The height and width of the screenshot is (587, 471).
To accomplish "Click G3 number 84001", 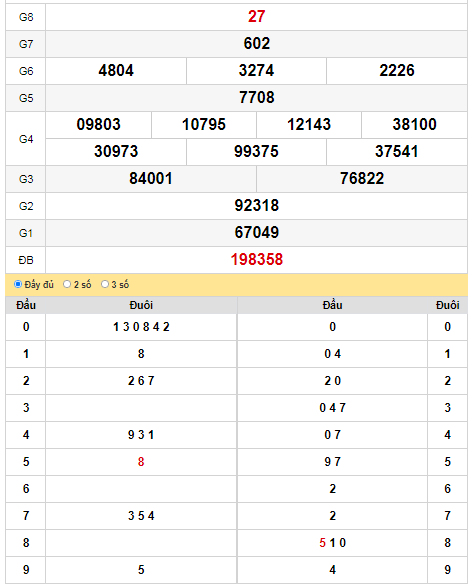I will tap(151, 179).
